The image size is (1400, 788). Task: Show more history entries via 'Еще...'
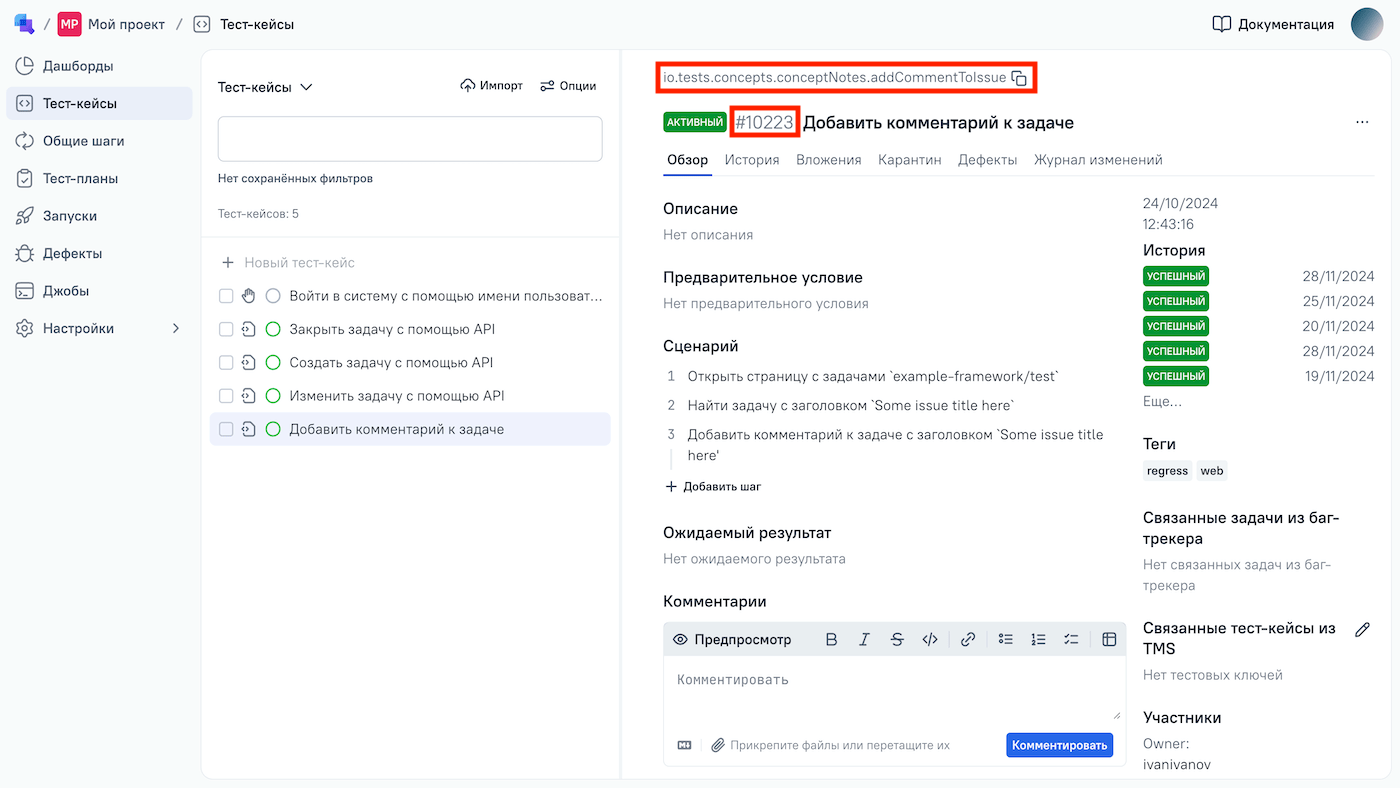coord(1162,401)
